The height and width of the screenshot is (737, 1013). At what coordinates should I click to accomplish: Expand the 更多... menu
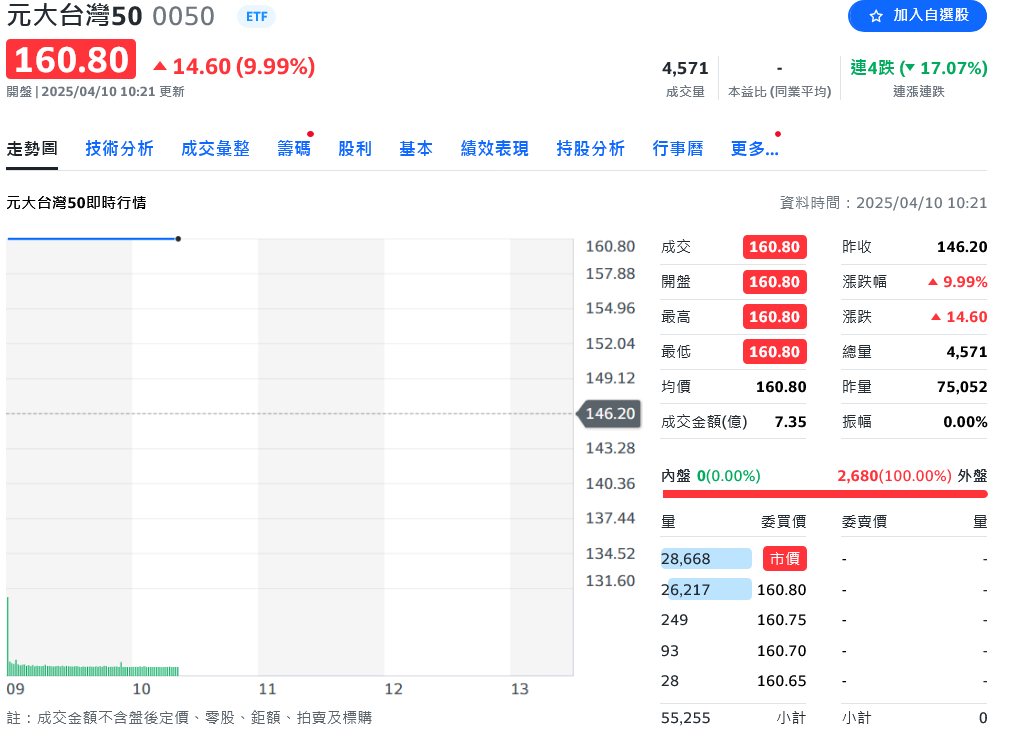point(755,149)
